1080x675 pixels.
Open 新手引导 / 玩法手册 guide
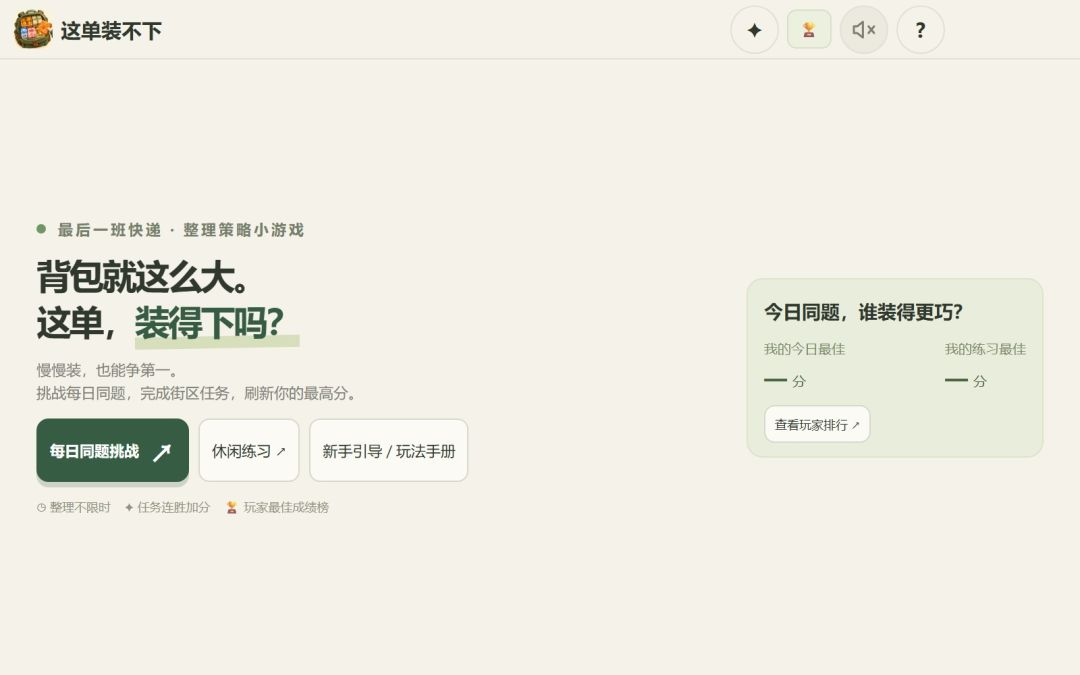(388, 450)
